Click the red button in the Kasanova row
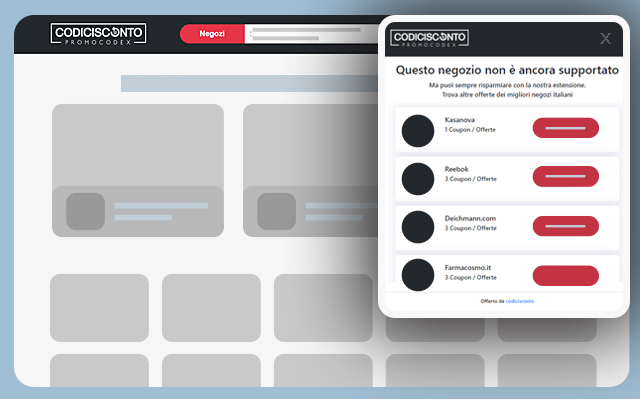 point(566,128)
